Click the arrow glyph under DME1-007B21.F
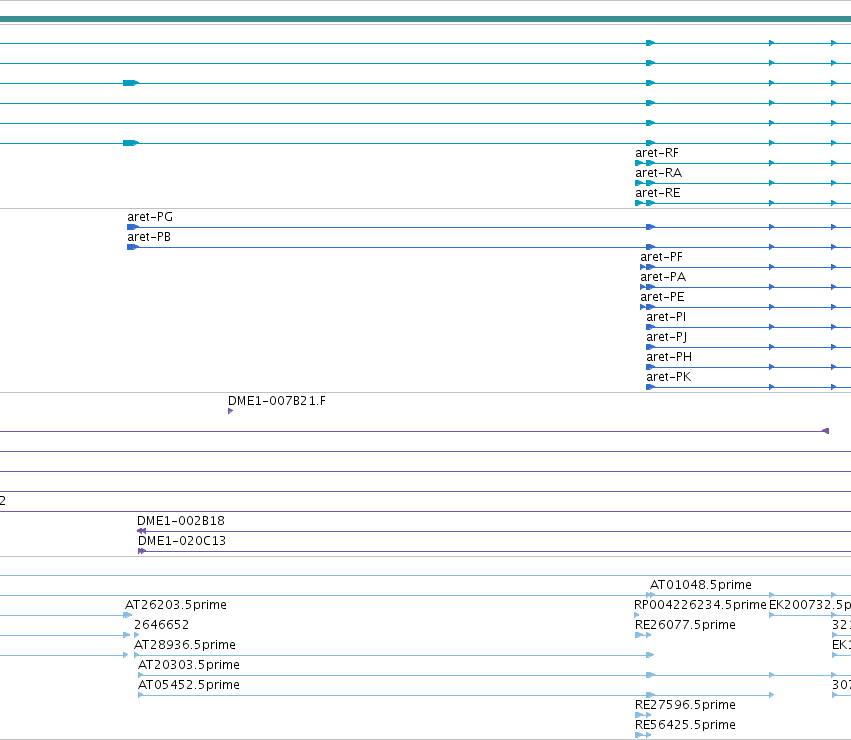 click(231, 411)
